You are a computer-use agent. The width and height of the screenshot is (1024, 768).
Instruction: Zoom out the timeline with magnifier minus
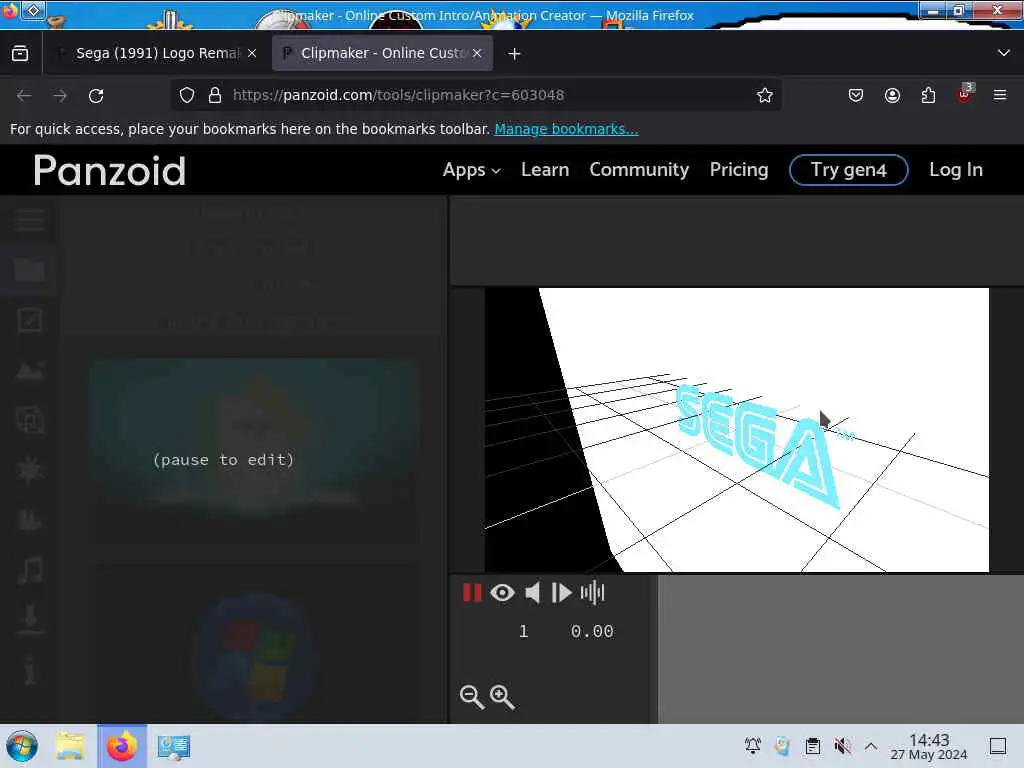472,697
